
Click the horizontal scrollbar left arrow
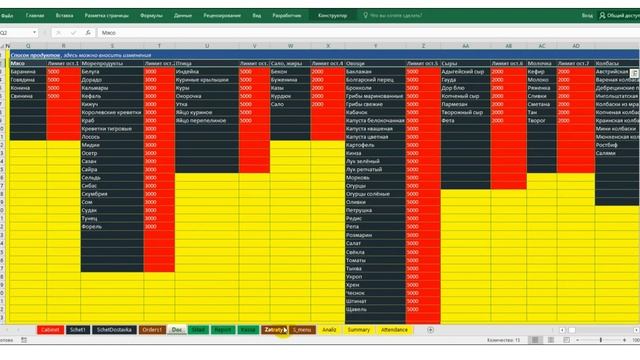point(562,330)
